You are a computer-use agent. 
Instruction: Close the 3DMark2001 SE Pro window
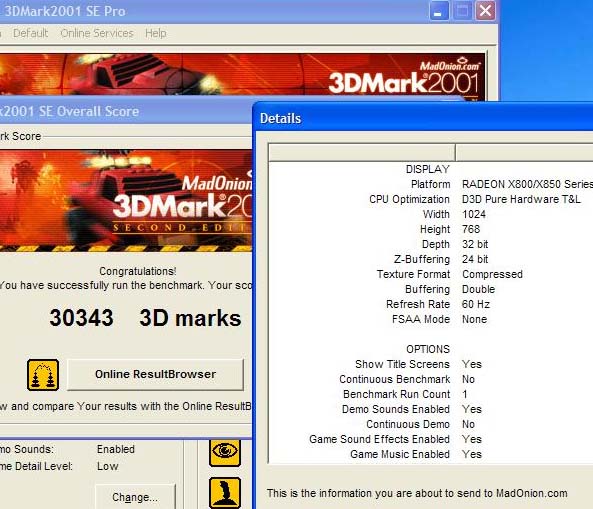coord(486,11)
